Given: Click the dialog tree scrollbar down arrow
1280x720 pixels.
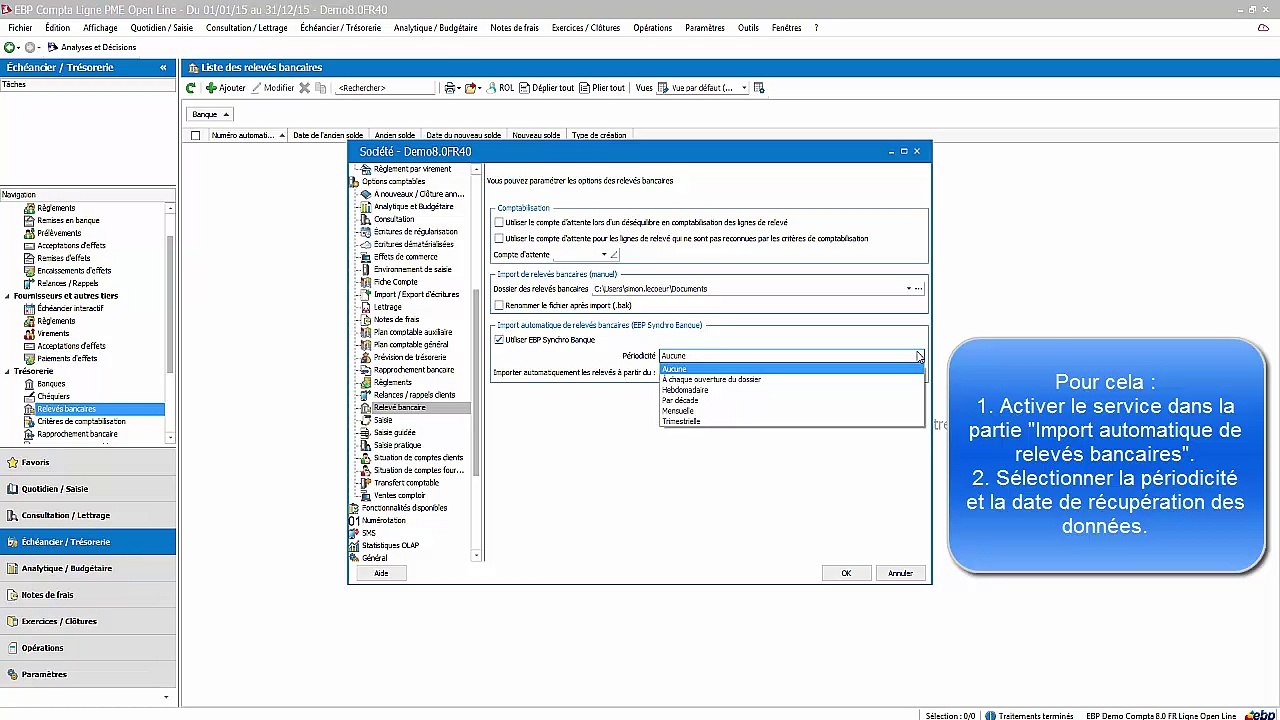Looking at the screenshot, I should pyautogui.click(x=476, y=555).
